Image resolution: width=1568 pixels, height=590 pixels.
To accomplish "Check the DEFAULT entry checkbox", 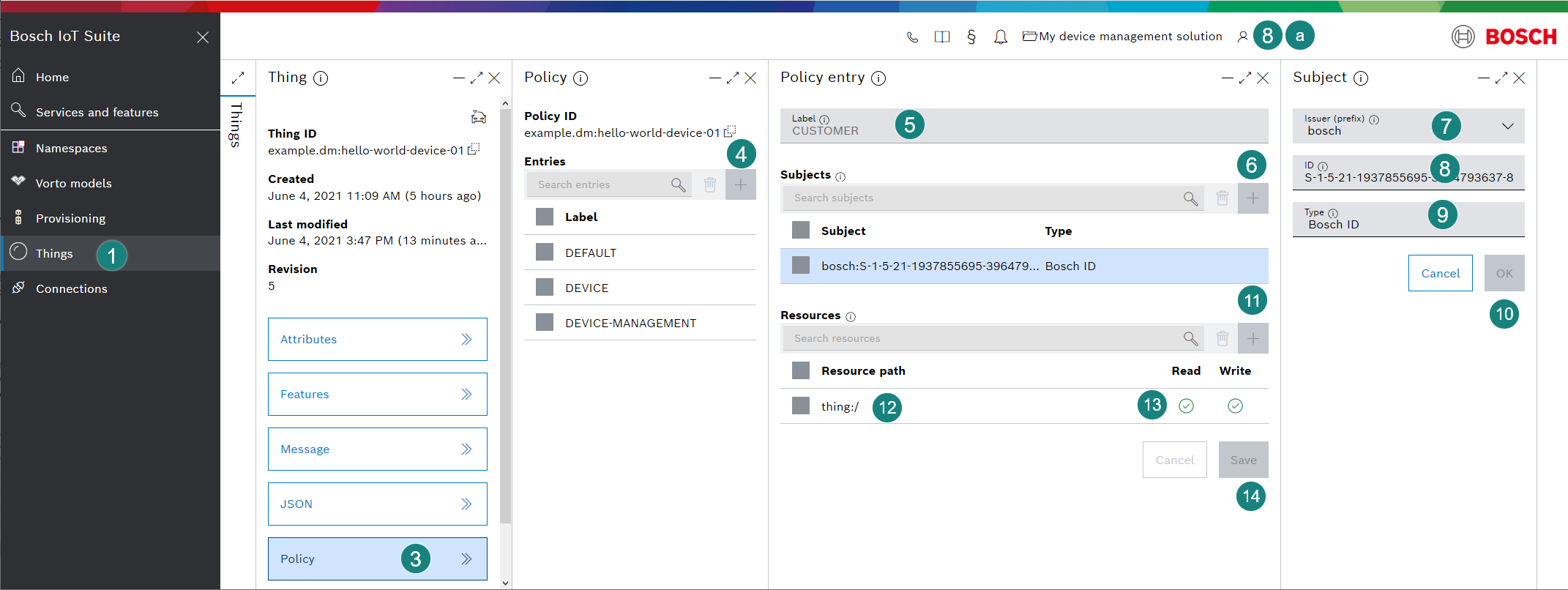I will pyautogui.click(x=545, y=253).
